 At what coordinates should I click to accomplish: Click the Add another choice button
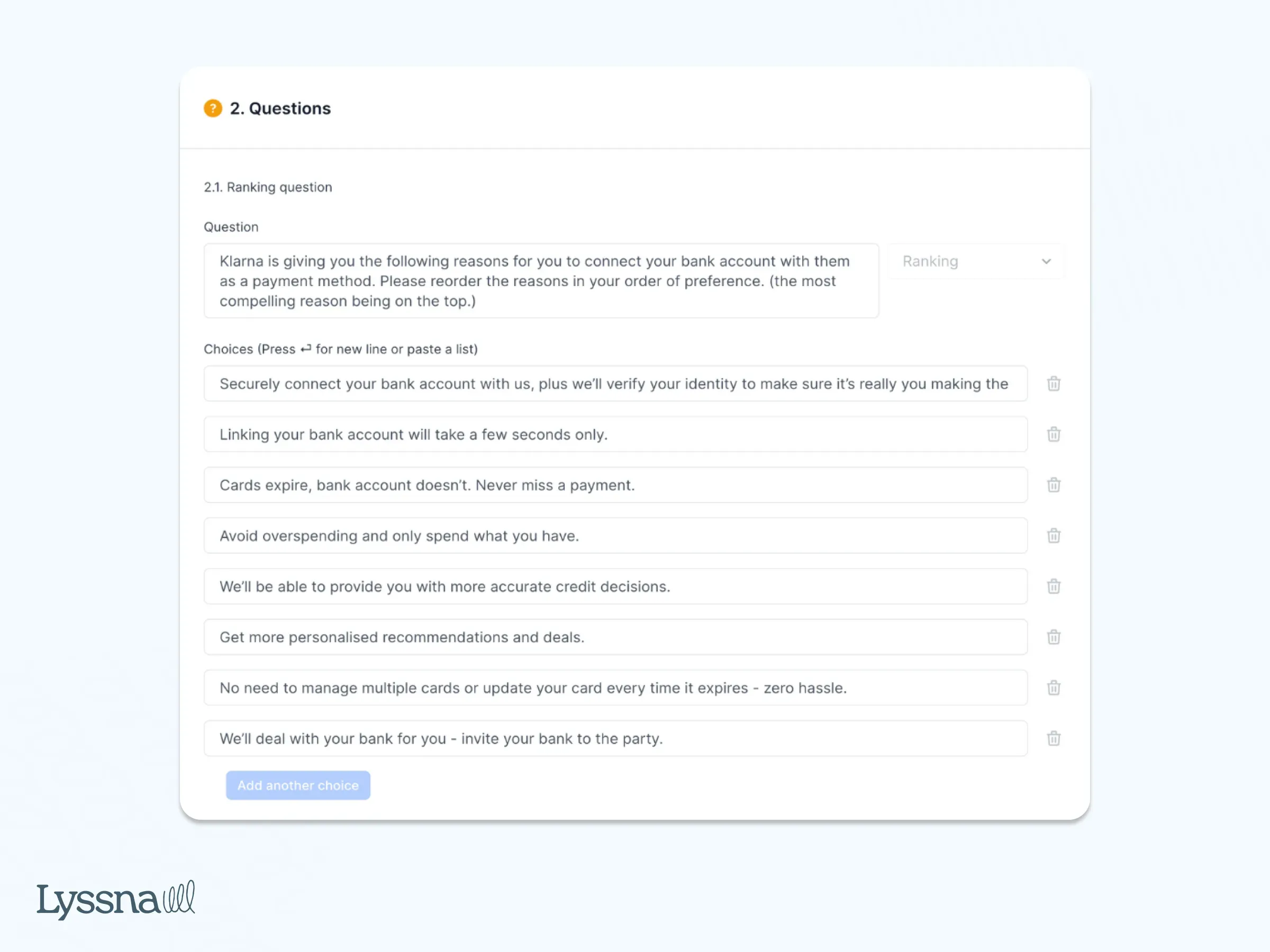pyautogui.click(x=297, y=785)
